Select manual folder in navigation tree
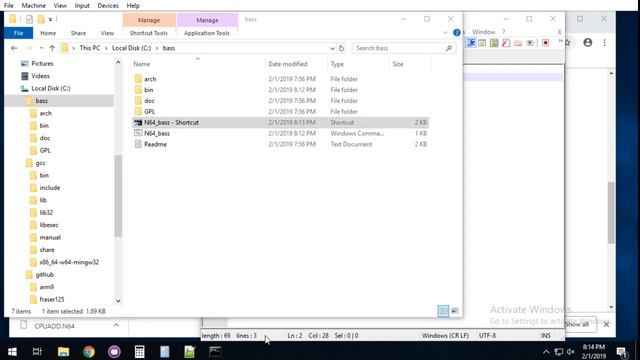The width and height of the screenshot is (640, 360). coord(50,238)
